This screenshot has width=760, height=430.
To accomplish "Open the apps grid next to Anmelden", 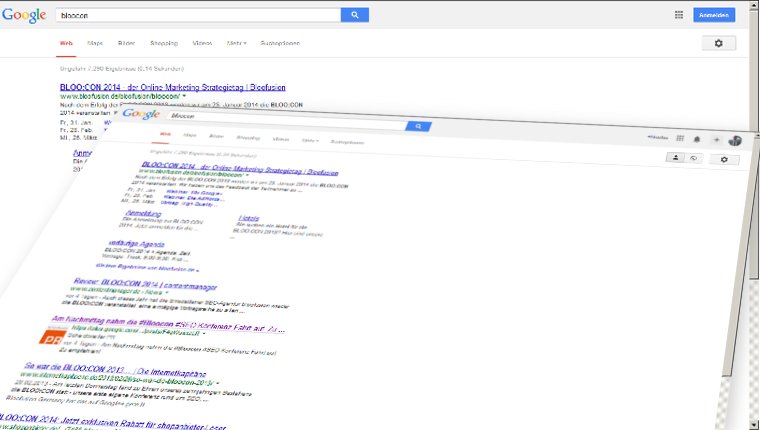I will coord(679,15).
